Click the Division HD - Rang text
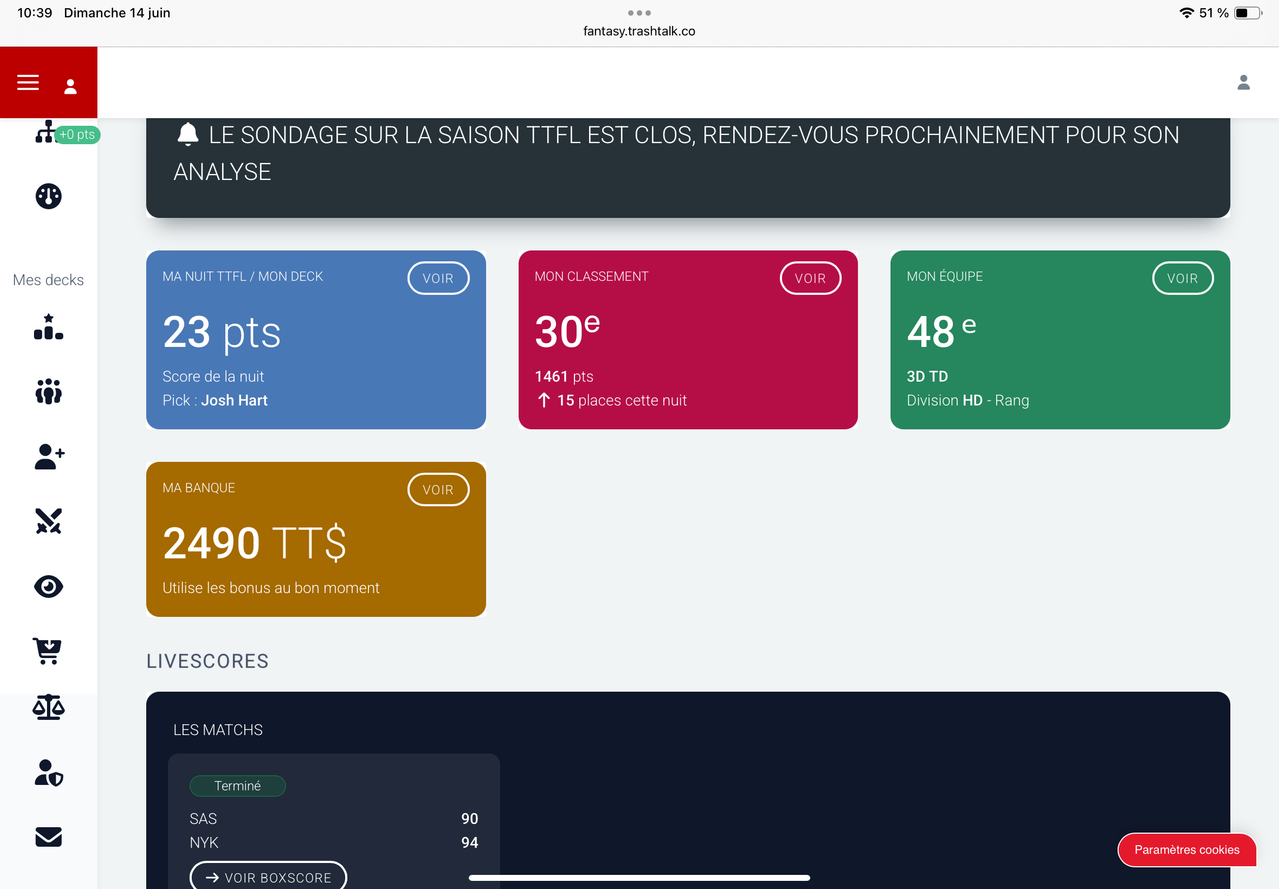The image size is (1279, 889). 968,400
